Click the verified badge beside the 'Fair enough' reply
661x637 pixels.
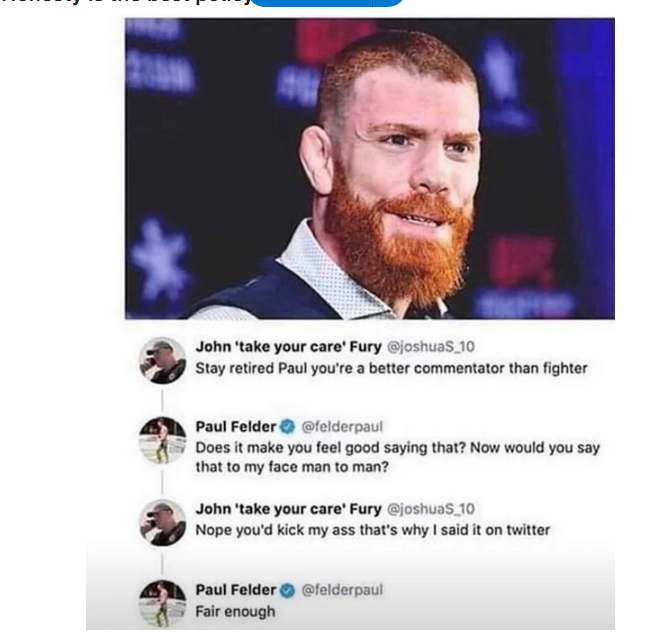coord(287,590)
